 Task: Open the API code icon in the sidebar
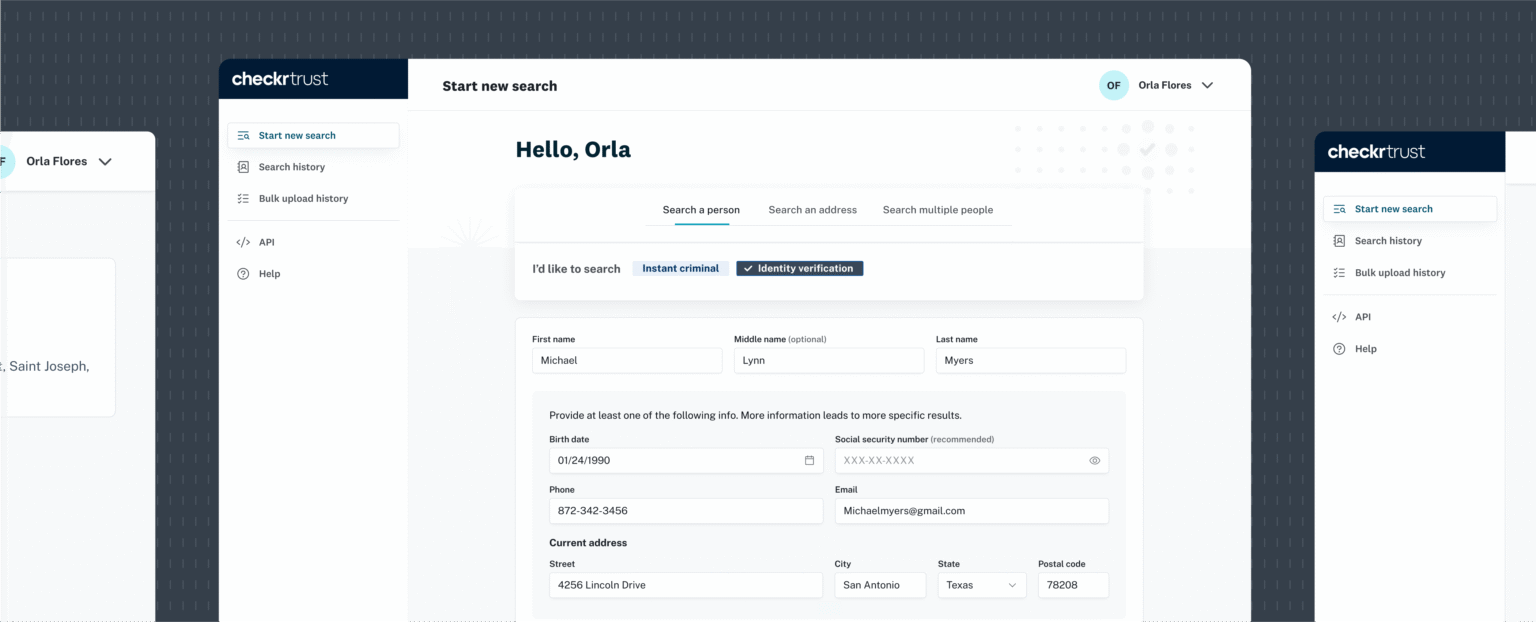point(241,241)
